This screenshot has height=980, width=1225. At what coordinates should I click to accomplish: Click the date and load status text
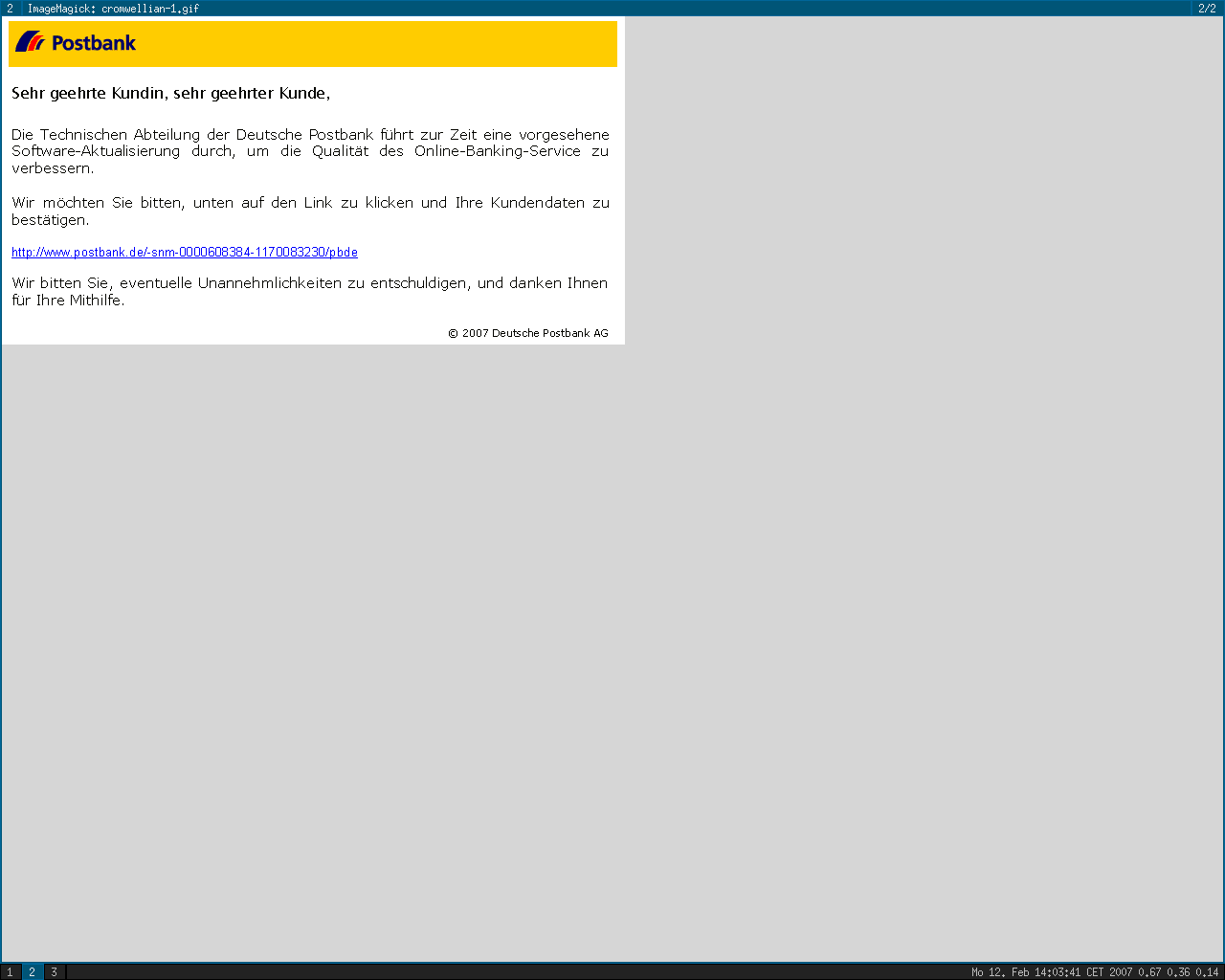[1095, 972]
